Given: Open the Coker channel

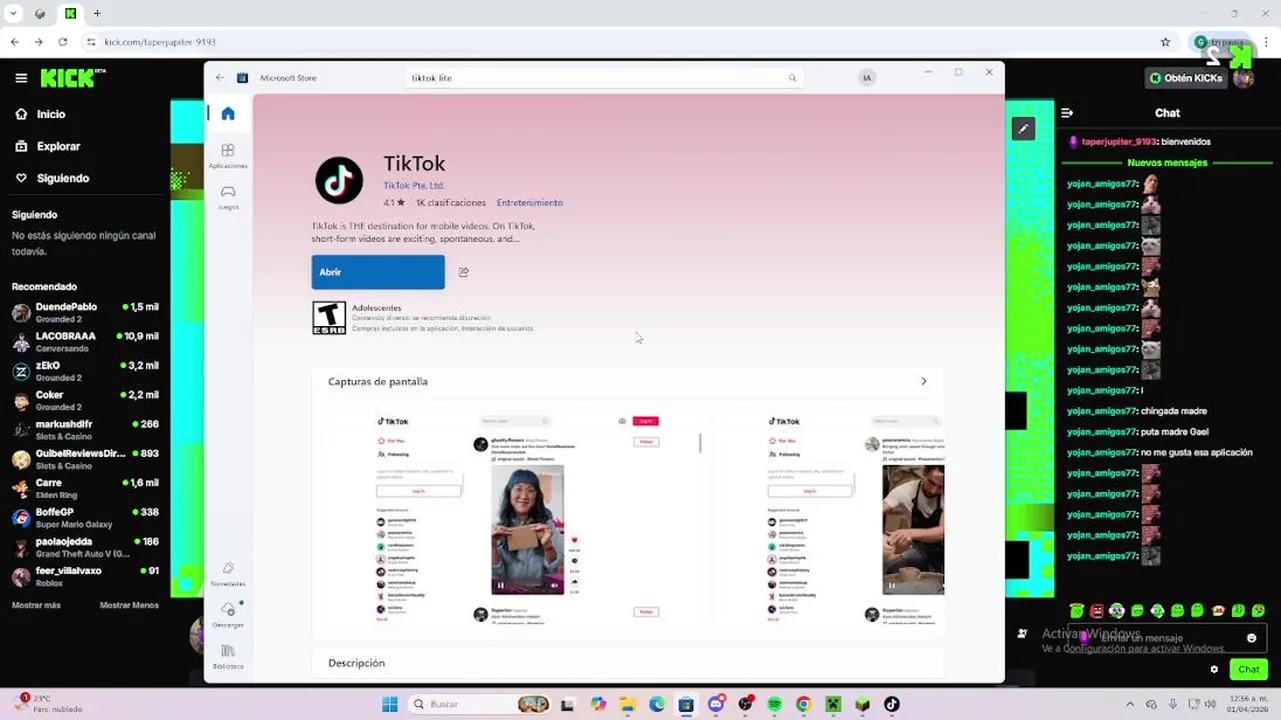Looking at the screenshot, I should pyautogui.click(x=85, y=400).
